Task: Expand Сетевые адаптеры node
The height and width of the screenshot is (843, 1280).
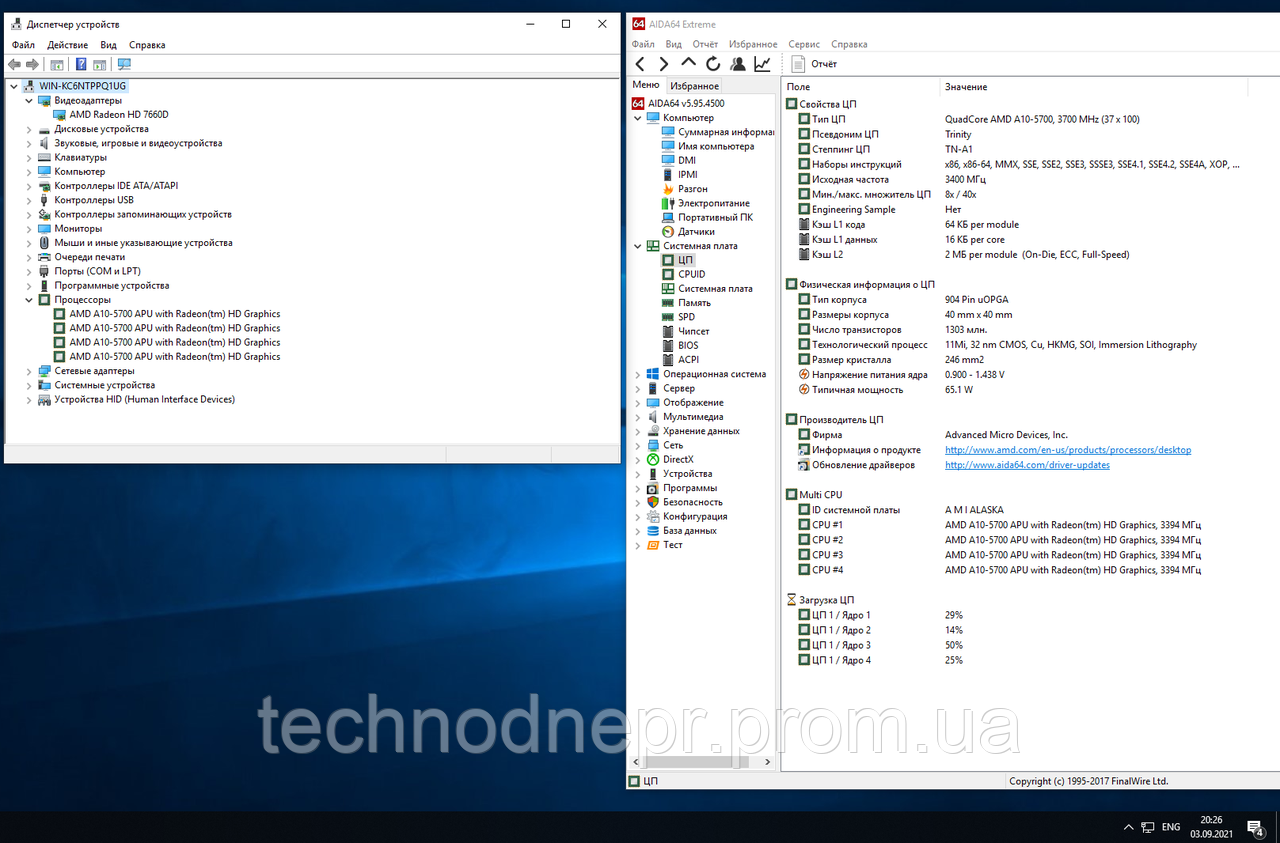Action: pos(29,370)
